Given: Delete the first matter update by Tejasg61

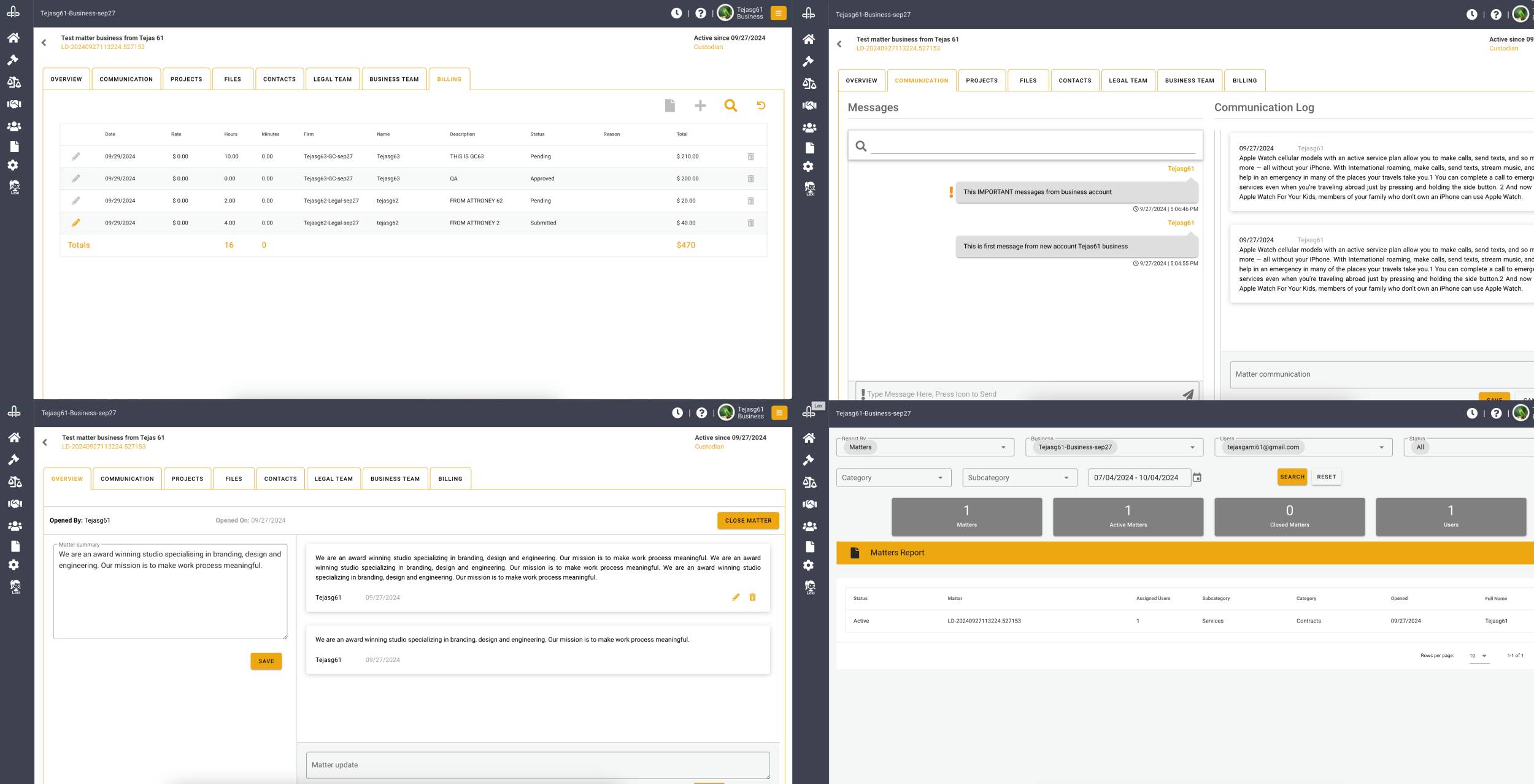Looking at the screenshot, I should pos(752,597).
